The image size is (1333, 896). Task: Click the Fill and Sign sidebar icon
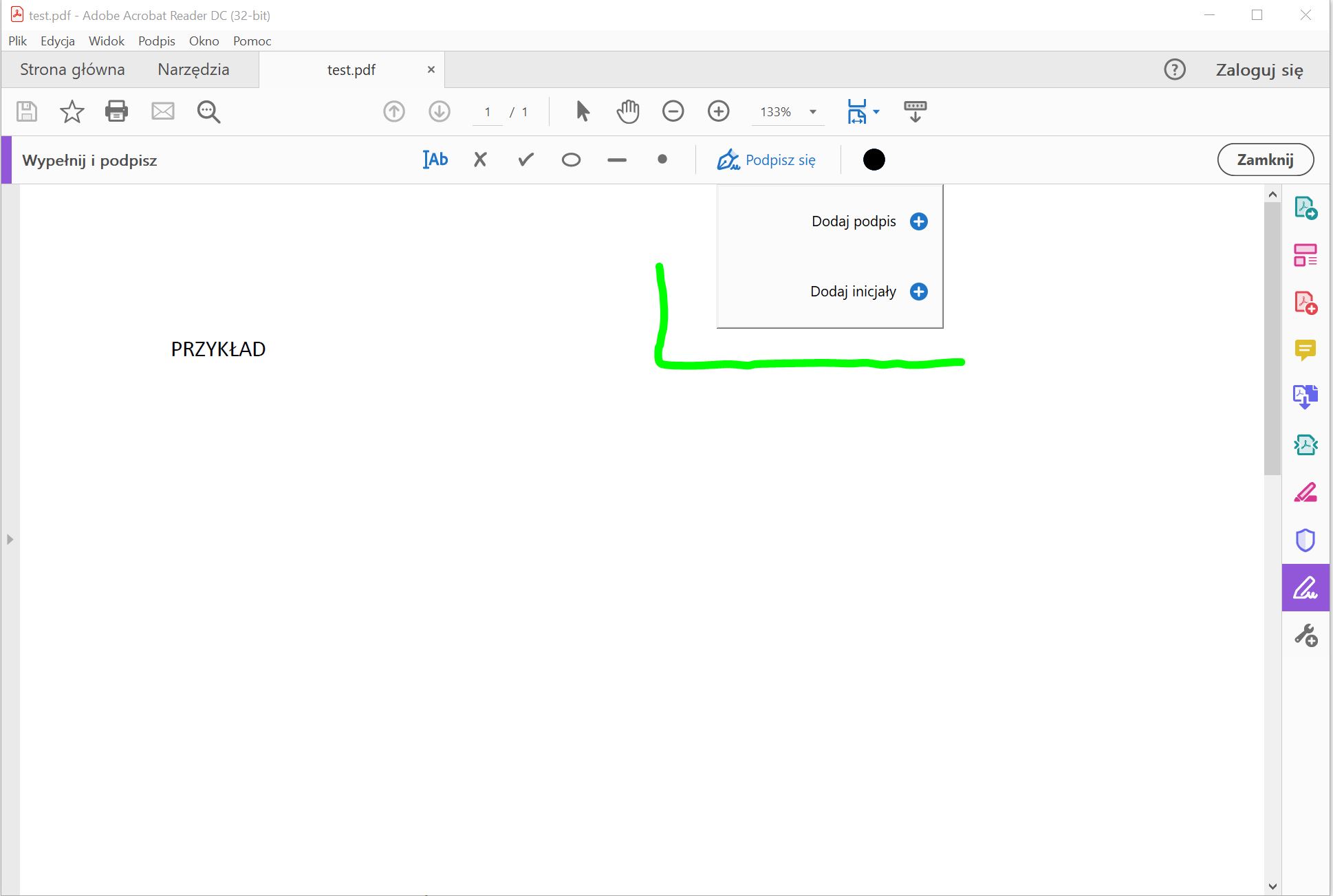tap(1305, 587)
